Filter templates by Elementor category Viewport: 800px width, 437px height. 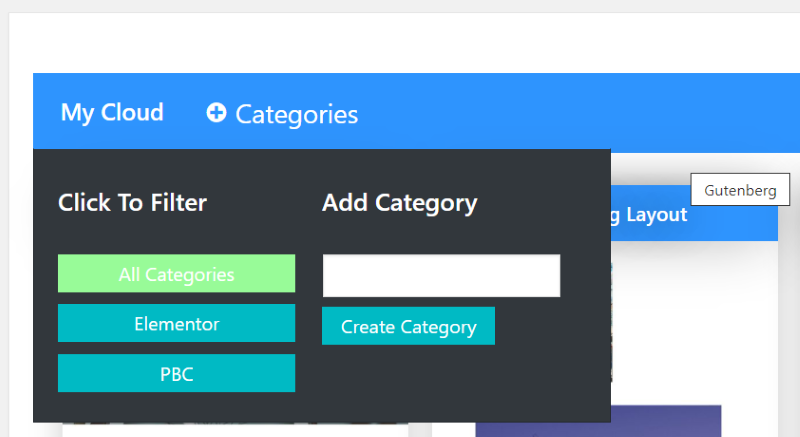point(177,323)
